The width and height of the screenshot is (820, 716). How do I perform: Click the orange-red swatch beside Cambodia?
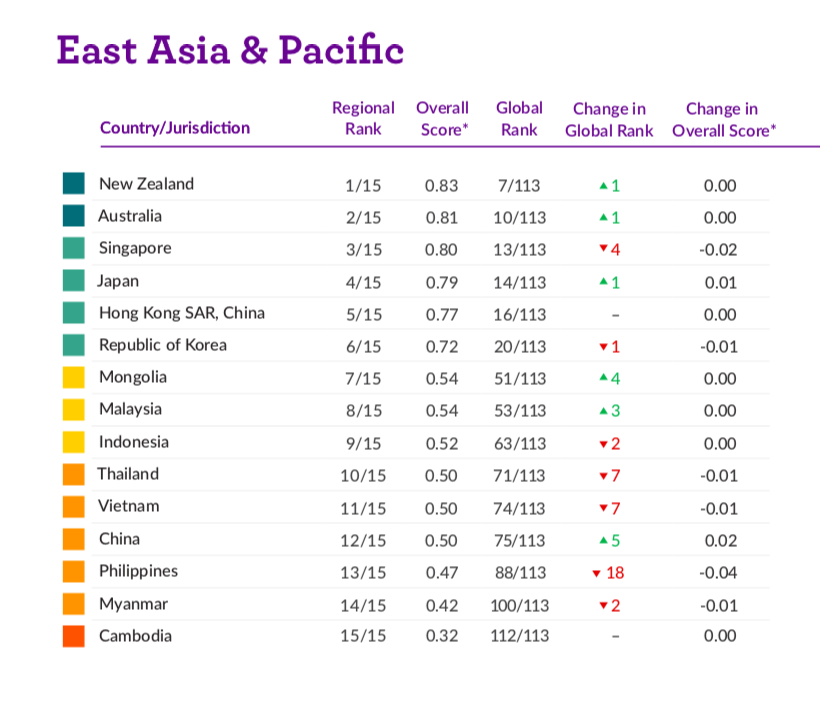(x=74, y=637)
